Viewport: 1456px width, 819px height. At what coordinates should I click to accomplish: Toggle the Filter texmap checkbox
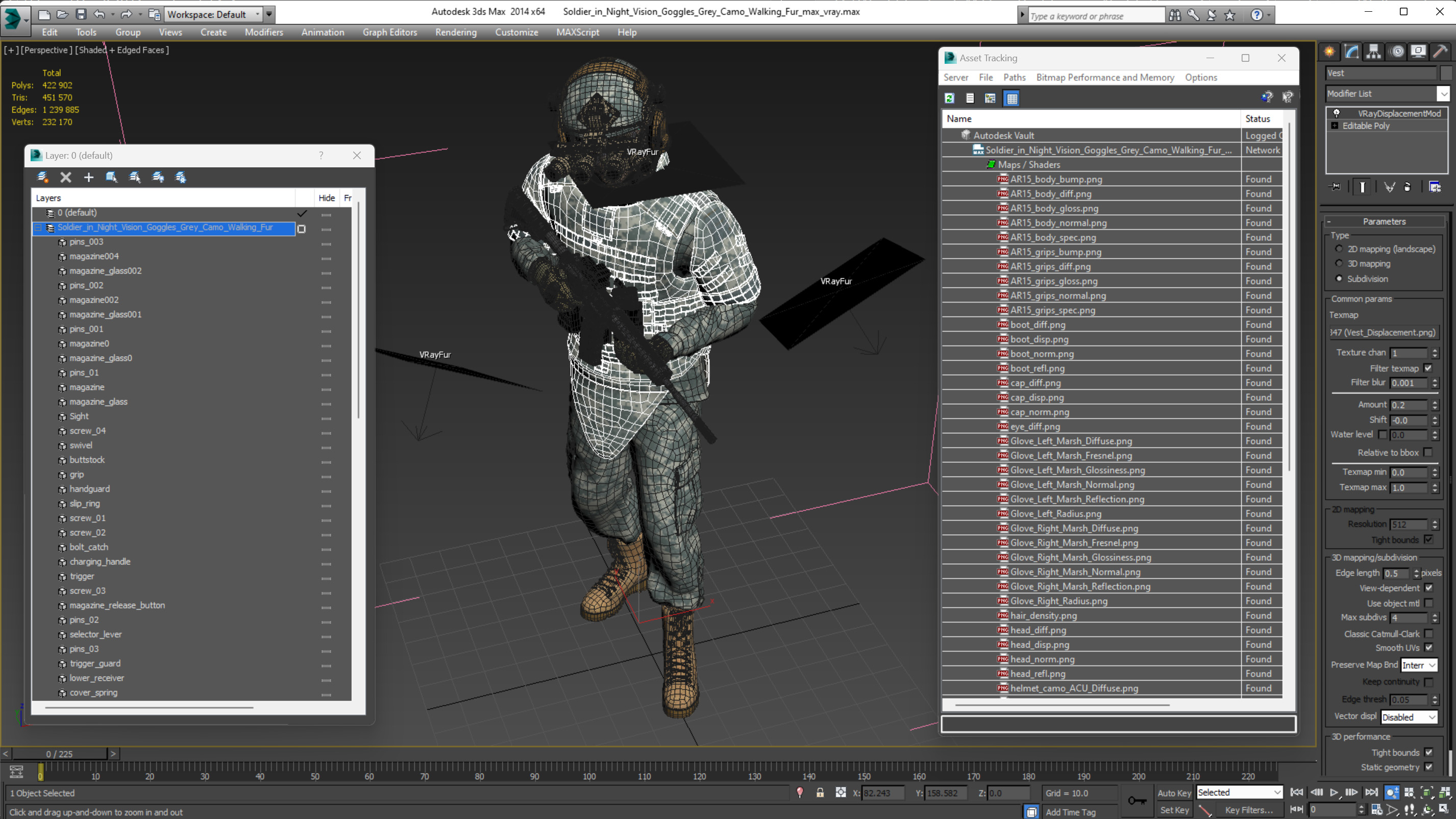tap(1428, 368)
